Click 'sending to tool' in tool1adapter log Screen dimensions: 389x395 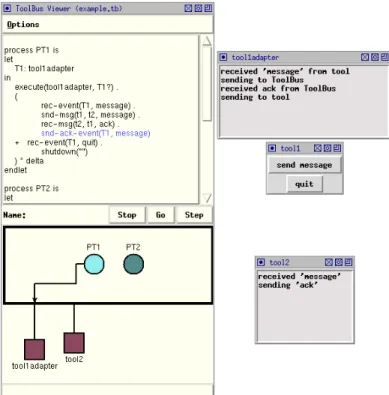coord(255,97)
